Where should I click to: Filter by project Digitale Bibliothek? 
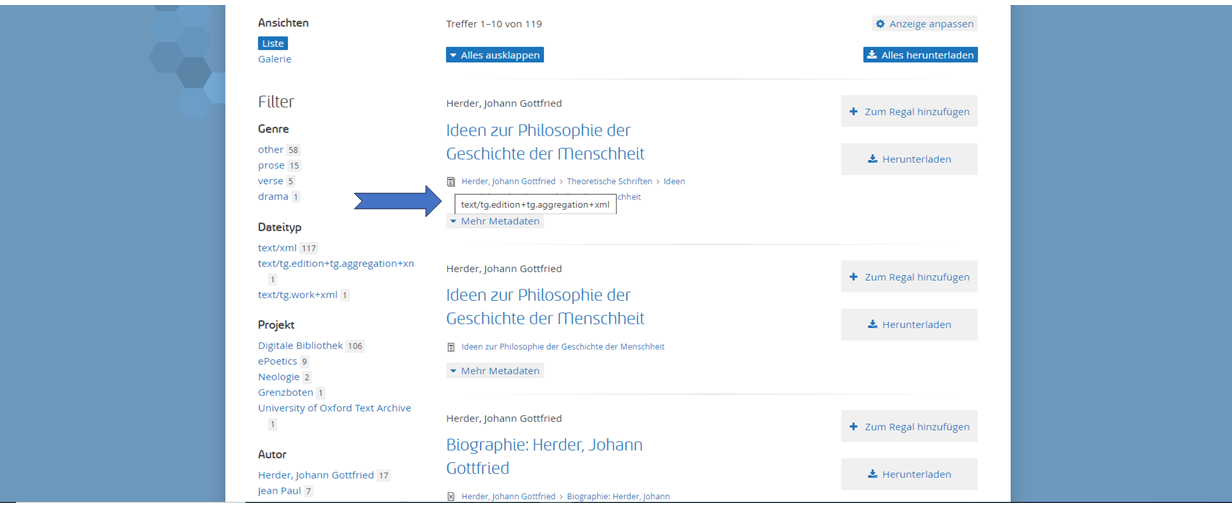[300, 346]
